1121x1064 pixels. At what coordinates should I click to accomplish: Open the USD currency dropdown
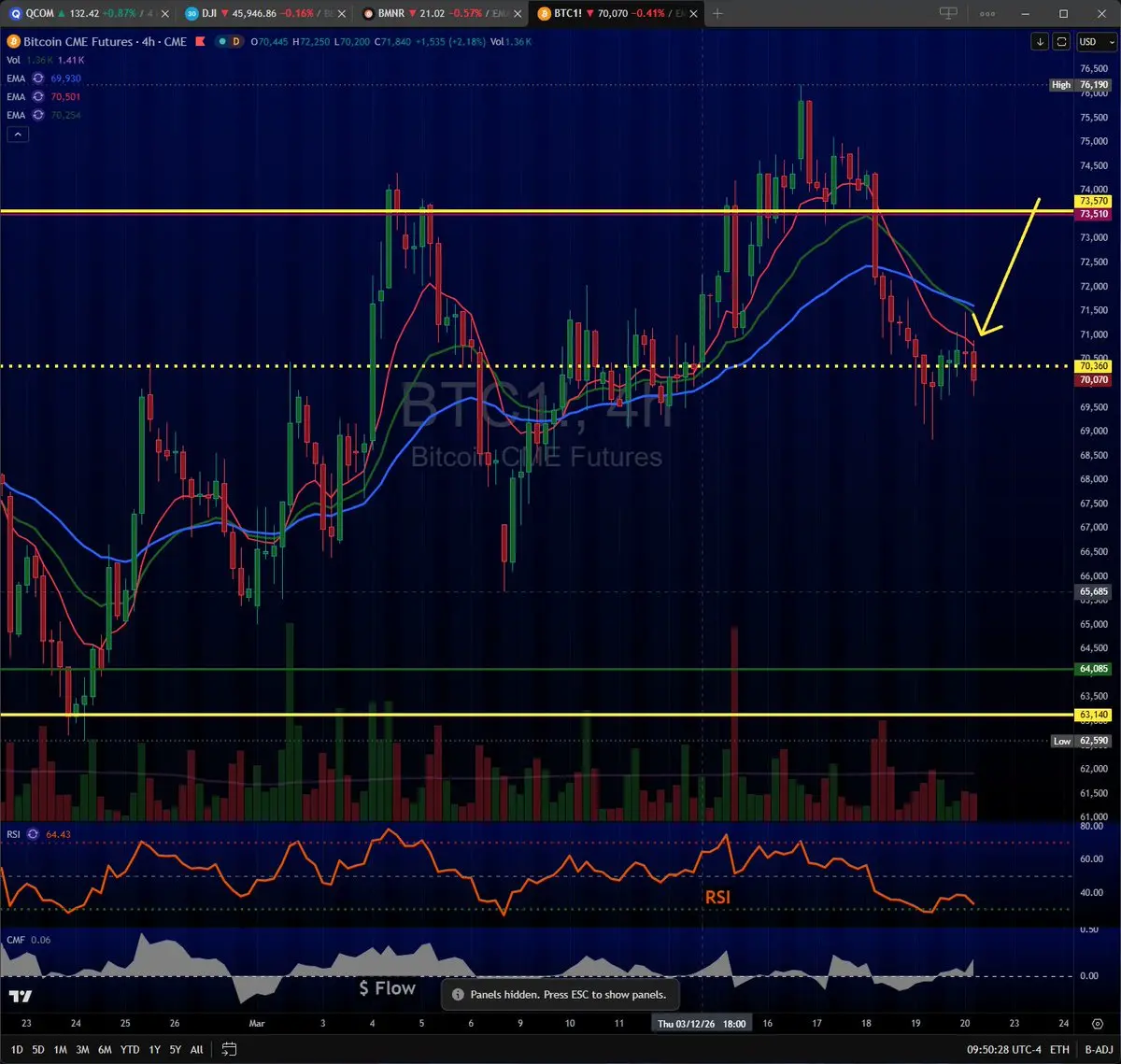click(1096, 42)
